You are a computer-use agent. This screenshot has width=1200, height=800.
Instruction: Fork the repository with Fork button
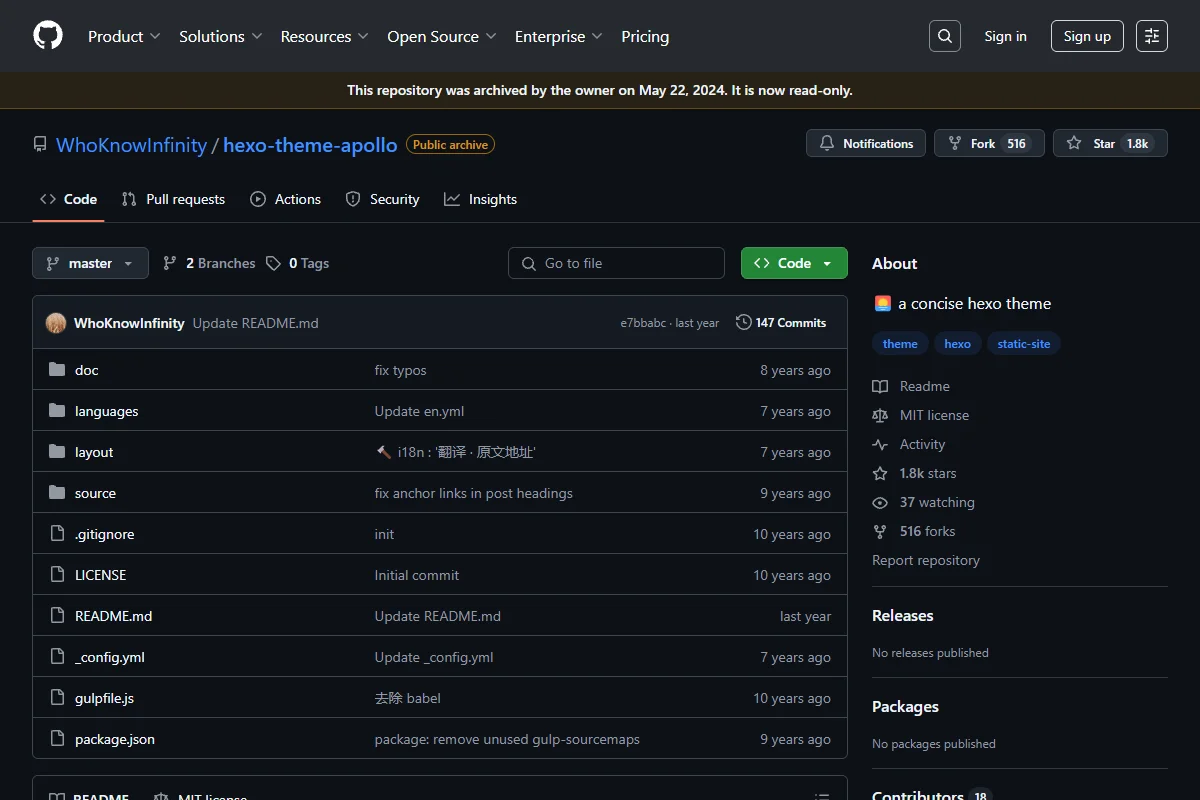click(x=989, y=143)
